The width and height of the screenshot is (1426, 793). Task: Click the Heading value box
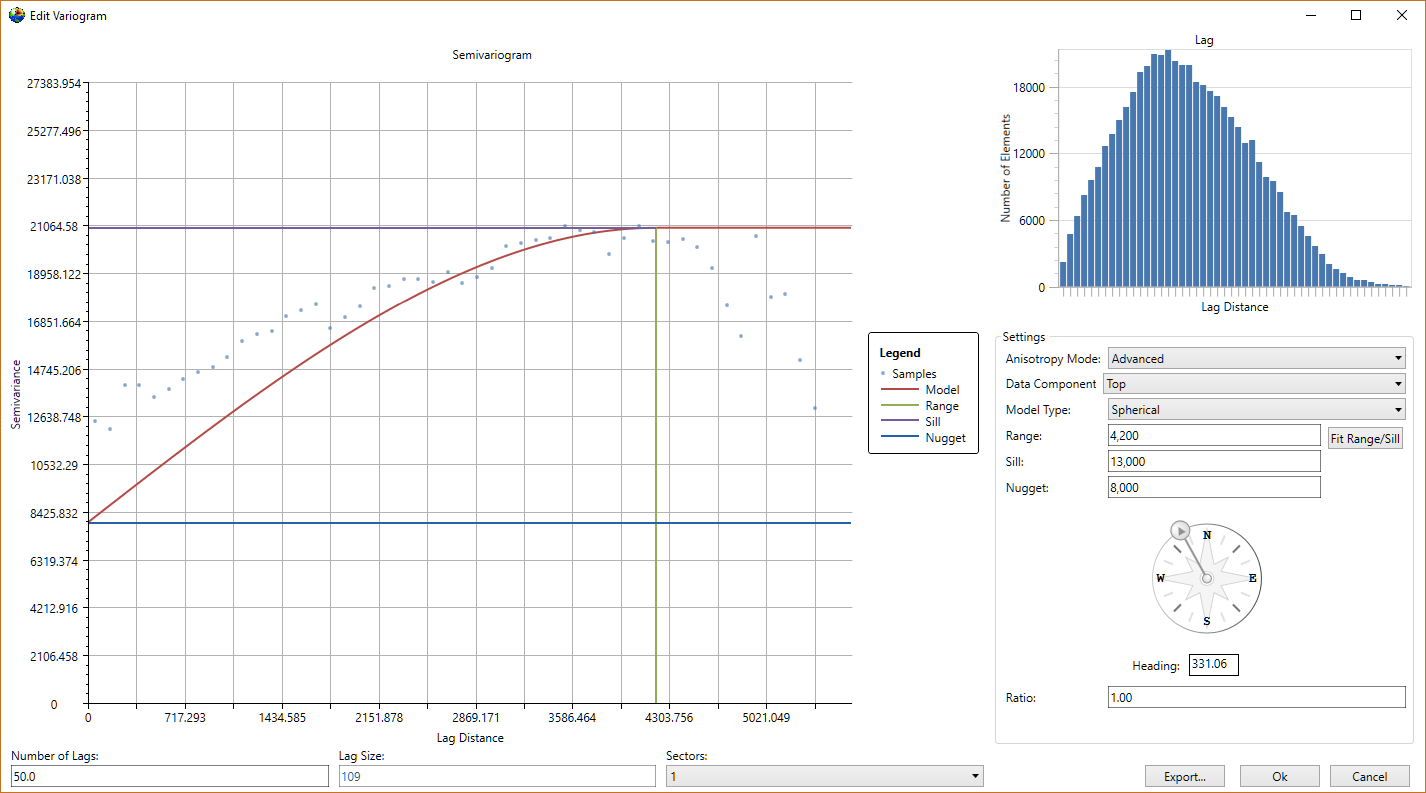[x=1213, y=665]
